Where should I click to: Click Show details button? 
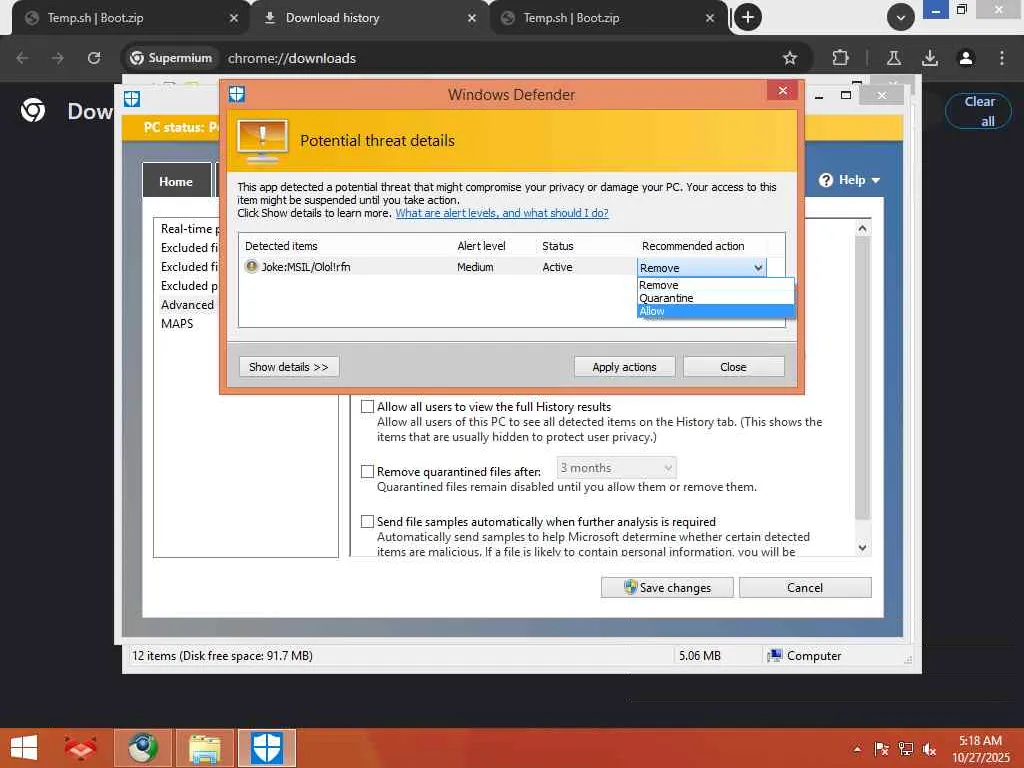(x=289, y=367)
